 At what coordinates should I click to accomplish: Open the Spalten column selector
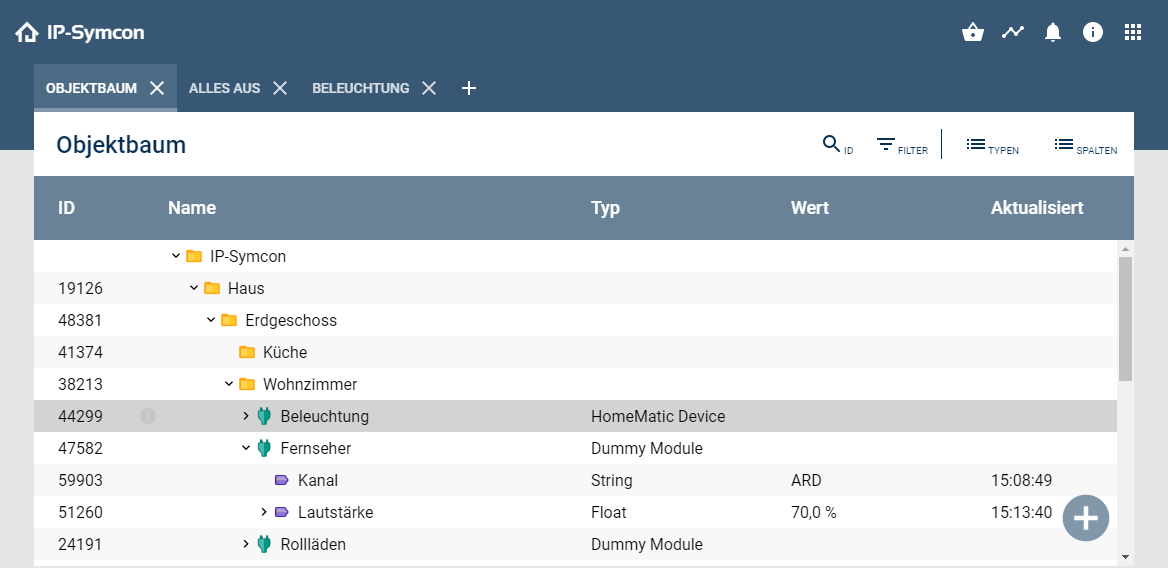1084,145
